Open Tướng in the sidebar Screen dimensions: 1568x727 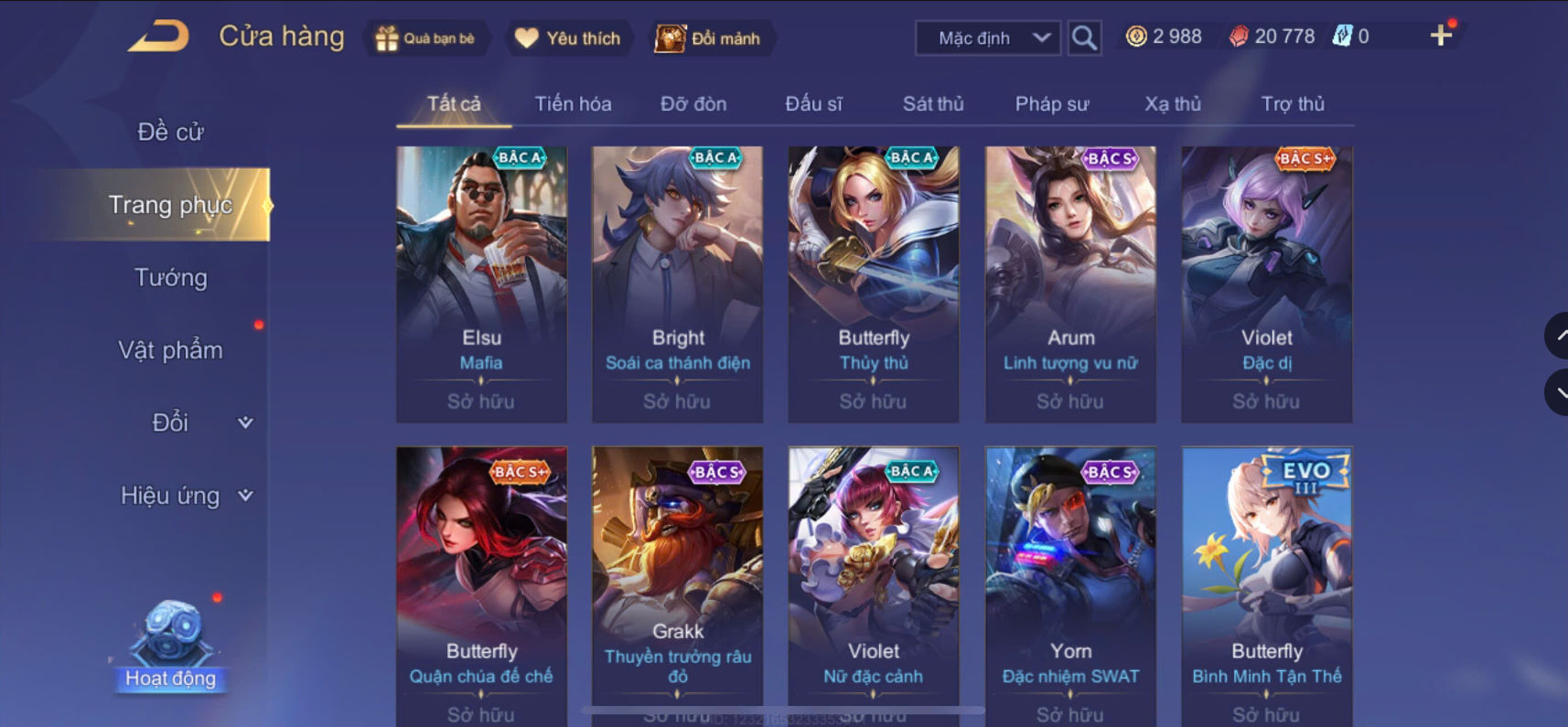(171, 277)
